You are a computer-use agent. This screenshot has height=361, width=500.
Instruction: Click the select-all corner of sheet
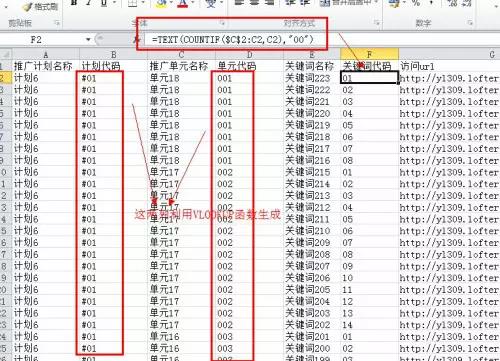click(x=6, y=54)
